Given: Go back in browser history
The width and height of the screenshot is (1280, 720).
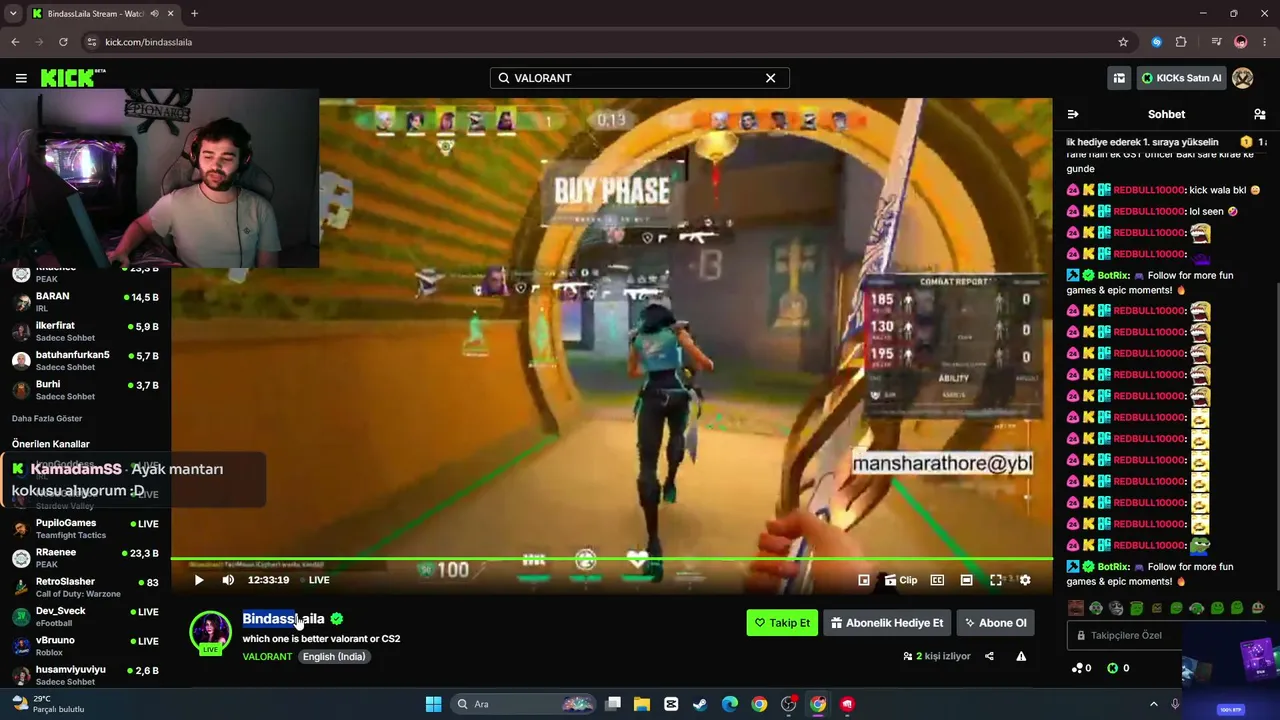Looking at the screenshot, I should click(x=15, y=42).
